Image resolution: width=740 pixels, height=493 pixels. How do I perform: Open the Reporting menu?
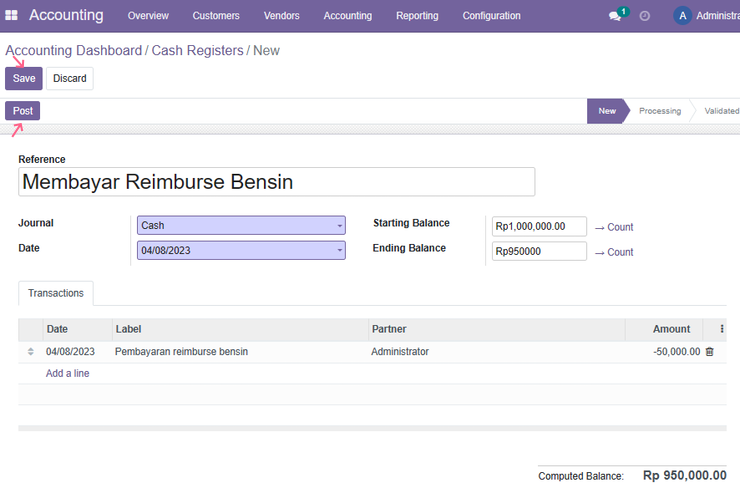417,16
